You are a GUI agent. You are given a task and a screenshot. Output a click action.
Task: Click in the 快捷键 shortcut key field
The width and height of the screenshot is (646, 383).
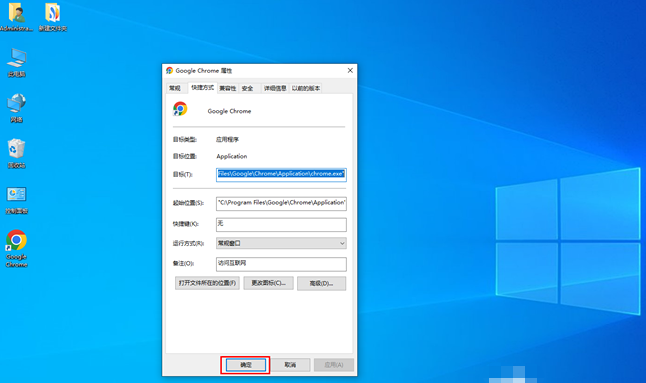tap(281, 224)
